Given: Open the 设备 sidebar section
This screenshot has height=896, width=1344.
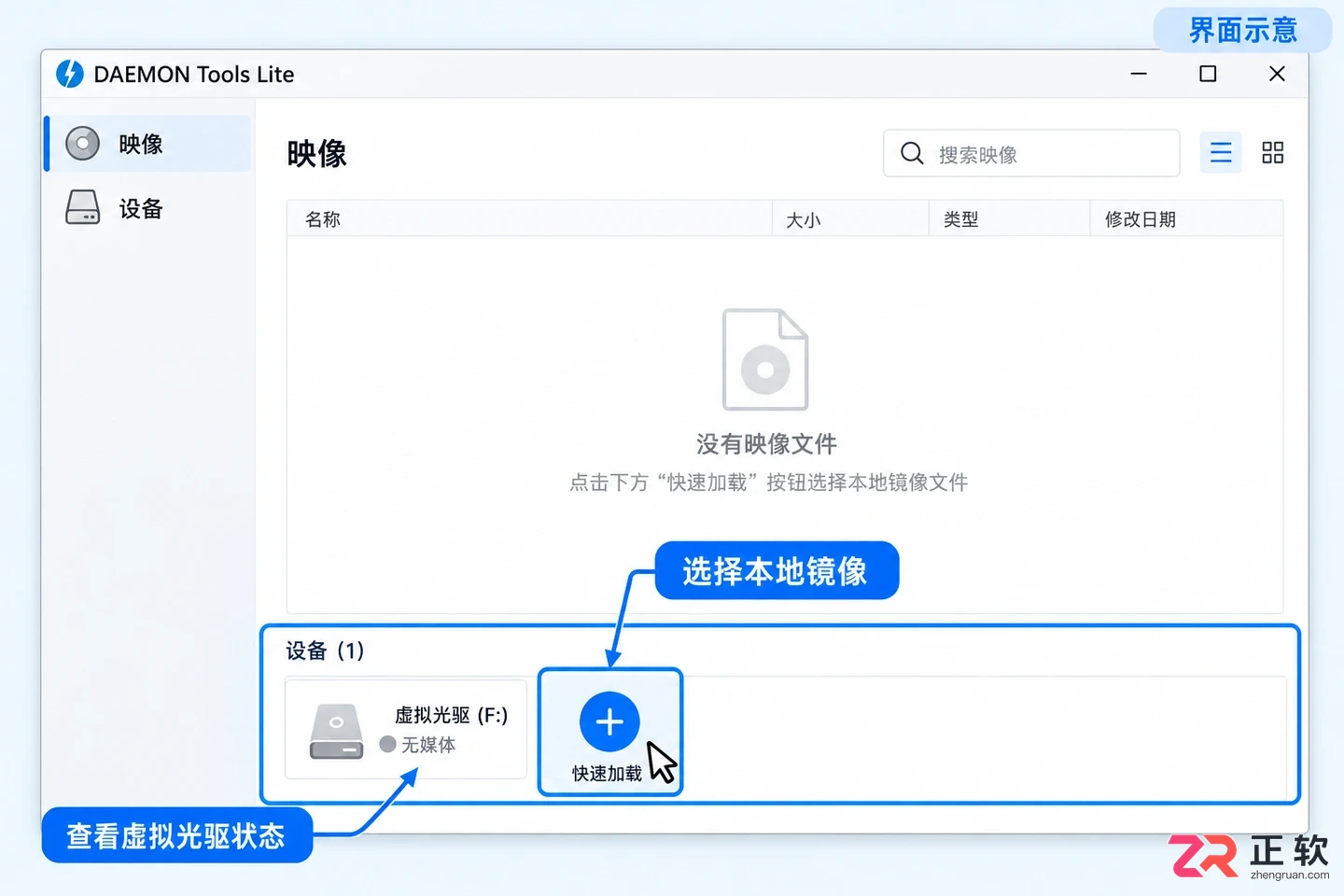Looking at the screenshot, I should click(148, 208).
